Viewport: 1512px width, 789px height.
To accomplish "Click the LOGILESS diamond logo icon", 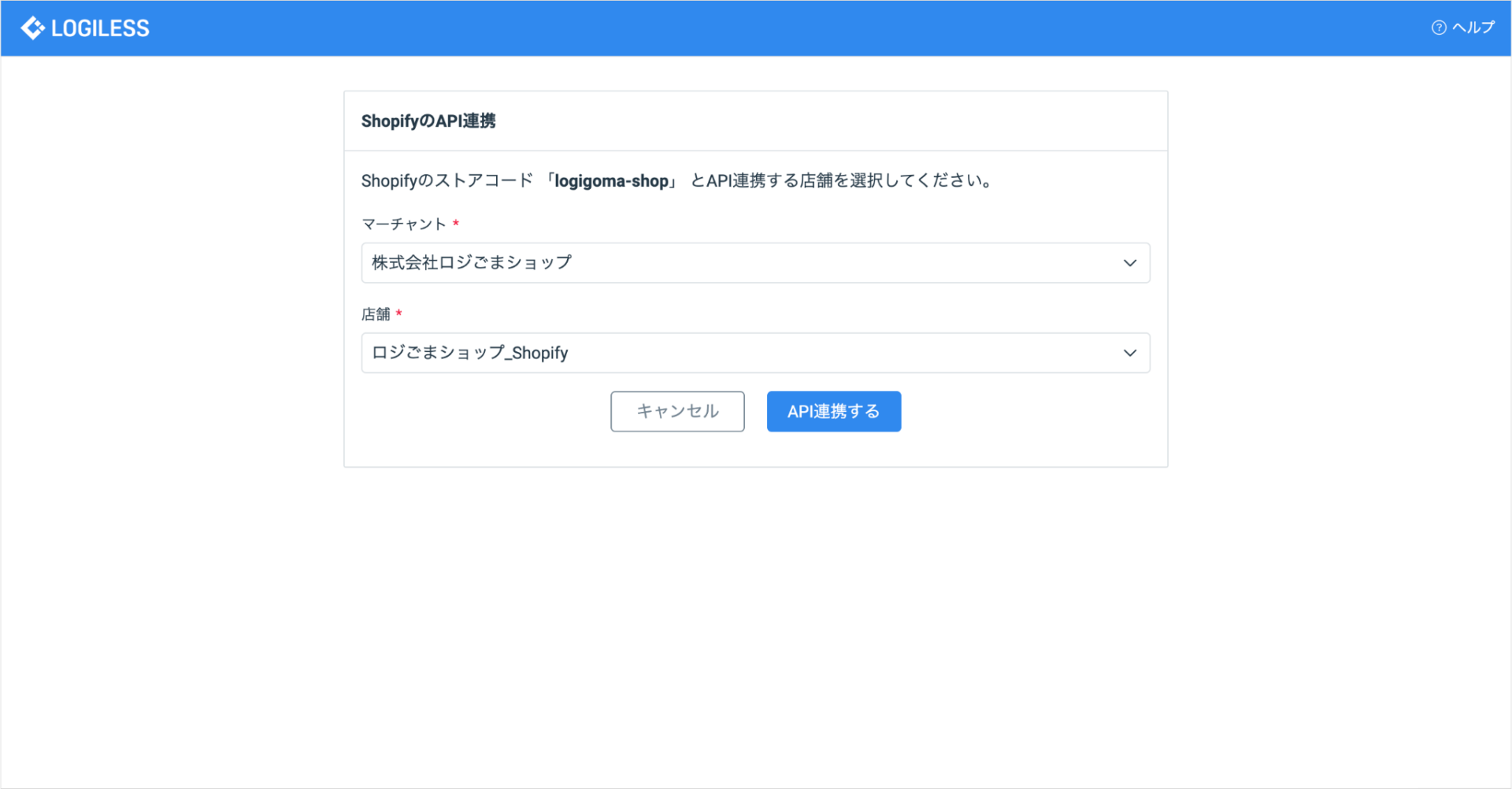I will tap(31, 28).
